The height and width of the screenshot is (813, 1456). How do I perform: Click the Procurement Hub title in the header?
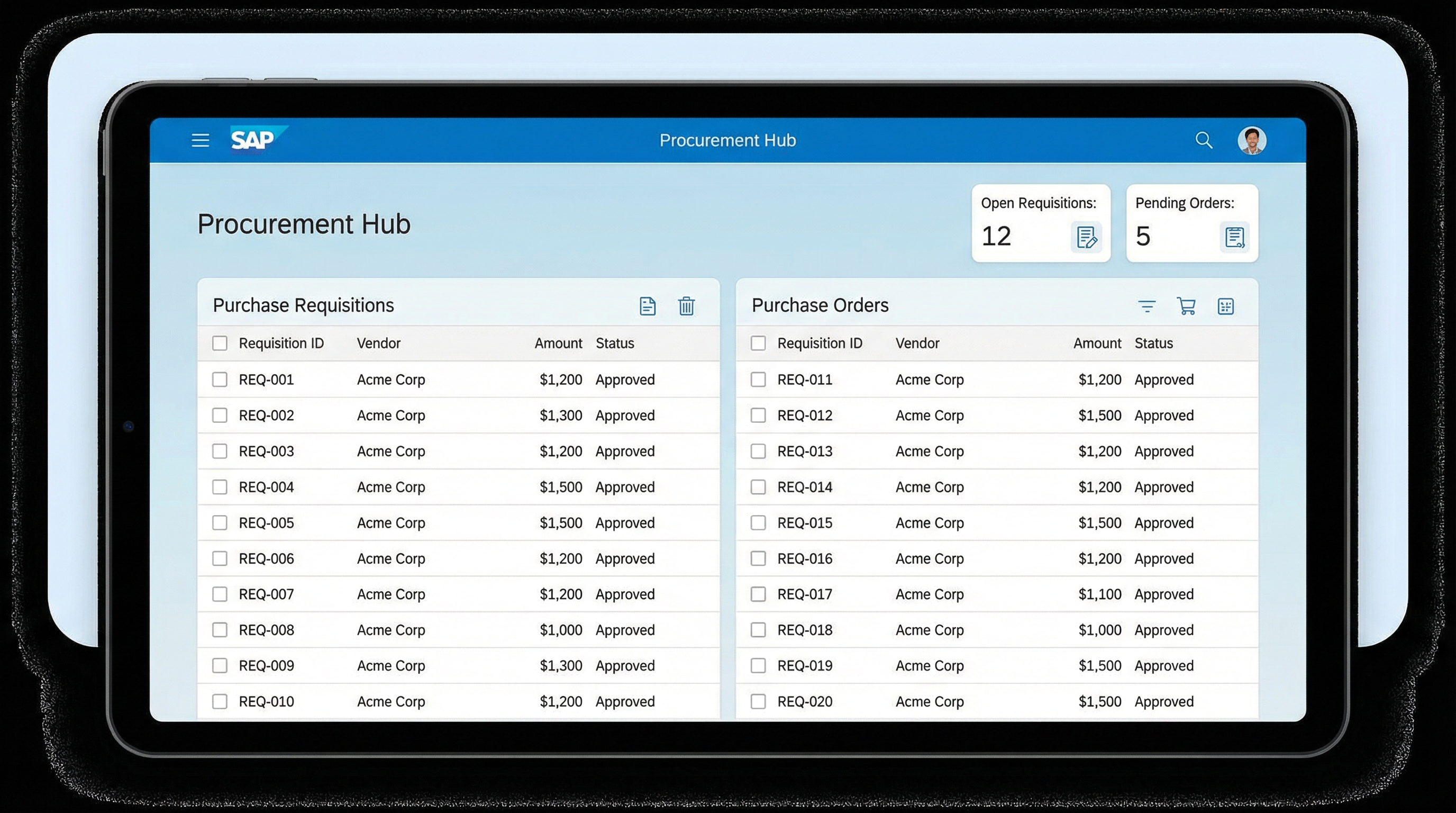[x=727, y=140]
